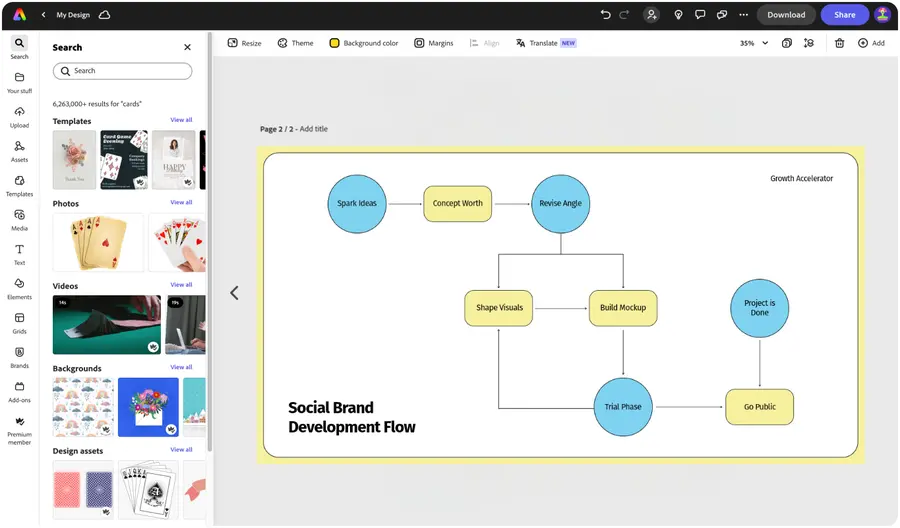Select the Trial Phase circle
Viewport: 900px width, 528px height.
[x=623, y=407]
